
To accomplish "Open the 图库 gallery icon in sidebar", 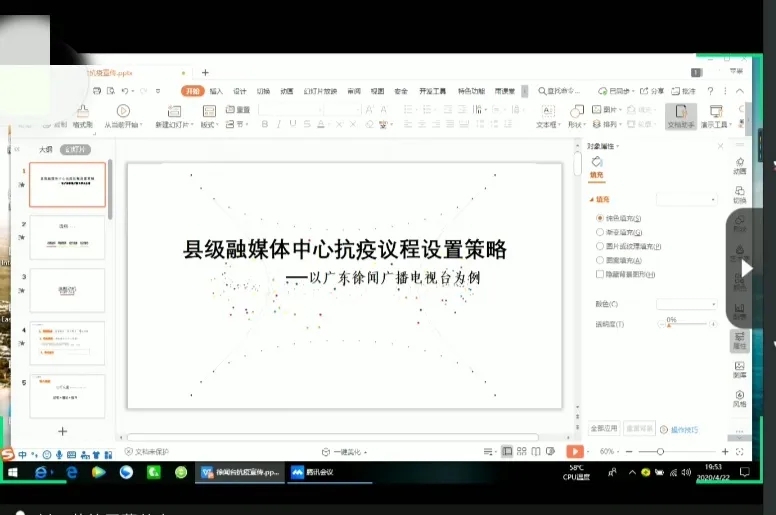I will point(739,367).
